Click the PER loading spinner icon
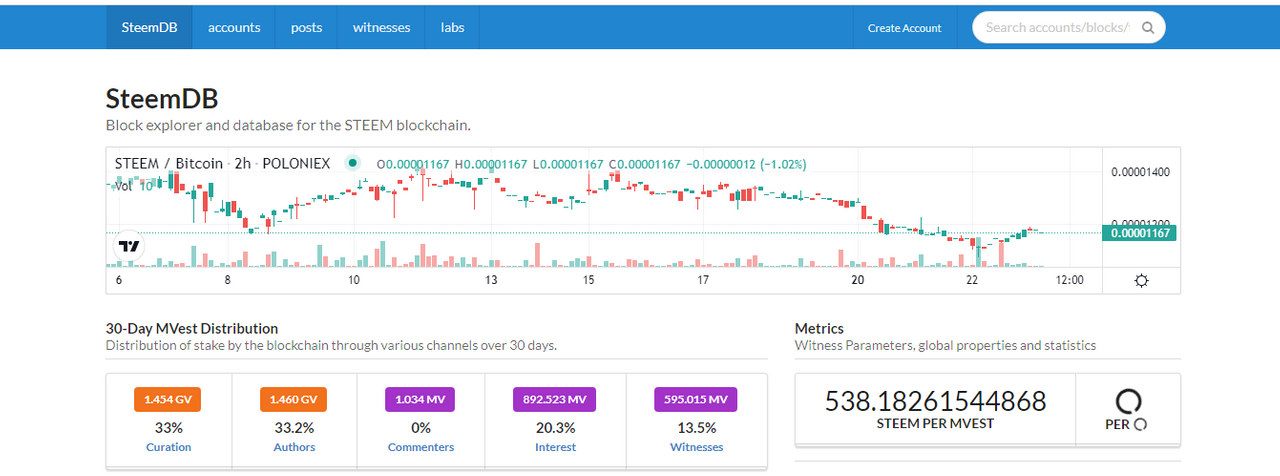This screenshot has width=1280, height=476. click(x=1128, y=401)
